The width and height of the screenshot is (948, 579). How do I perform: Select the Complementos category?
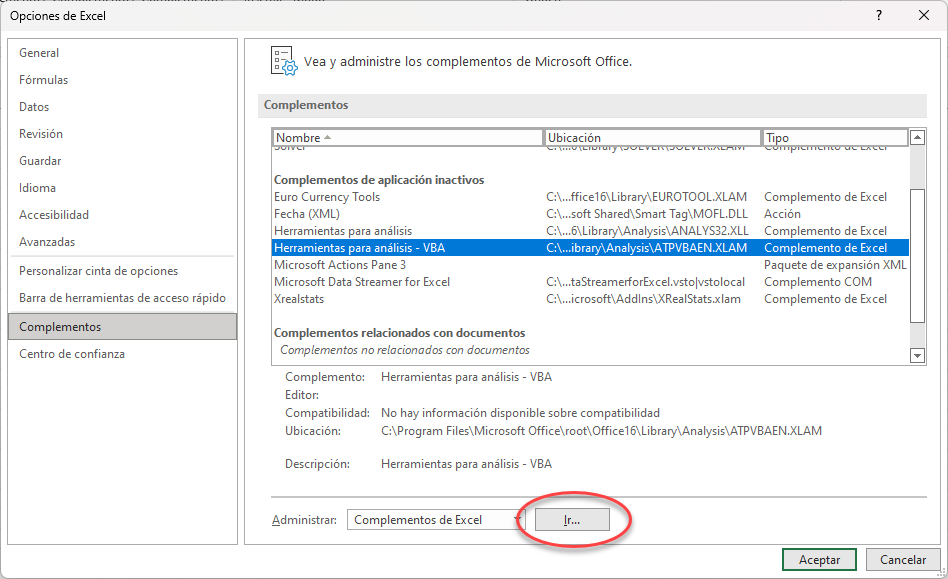[x=122, y=326]
